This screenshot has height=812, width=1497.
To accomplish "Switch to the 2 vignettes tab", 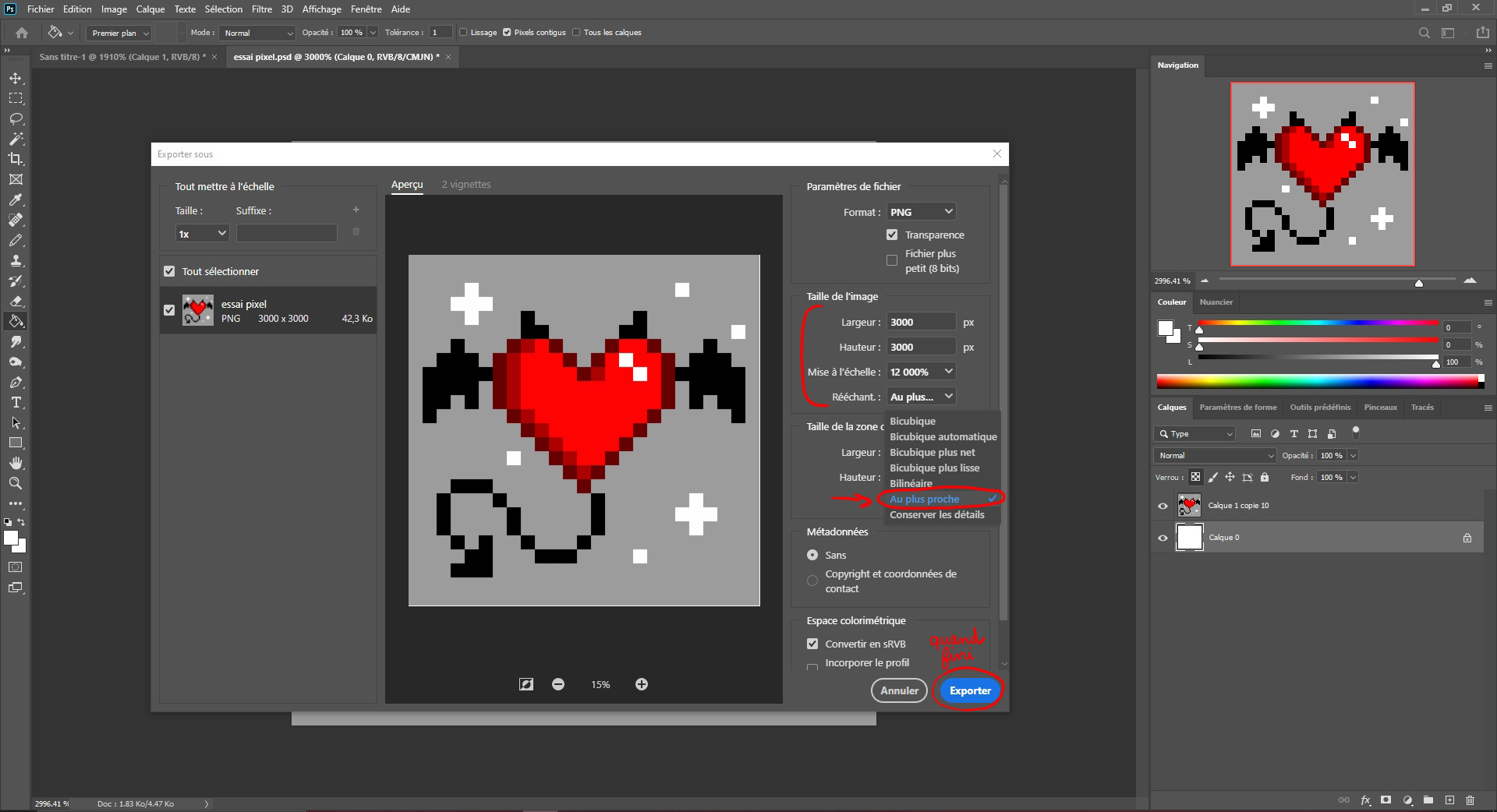I will pyautogui.click(x=466, y=184).
